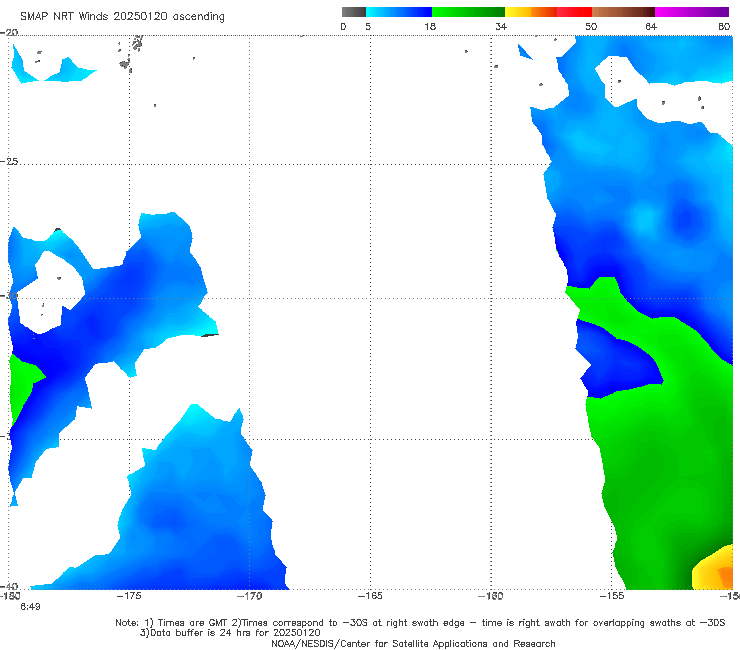
Task: Click the color bar label 50
Action: pos(591,26)
